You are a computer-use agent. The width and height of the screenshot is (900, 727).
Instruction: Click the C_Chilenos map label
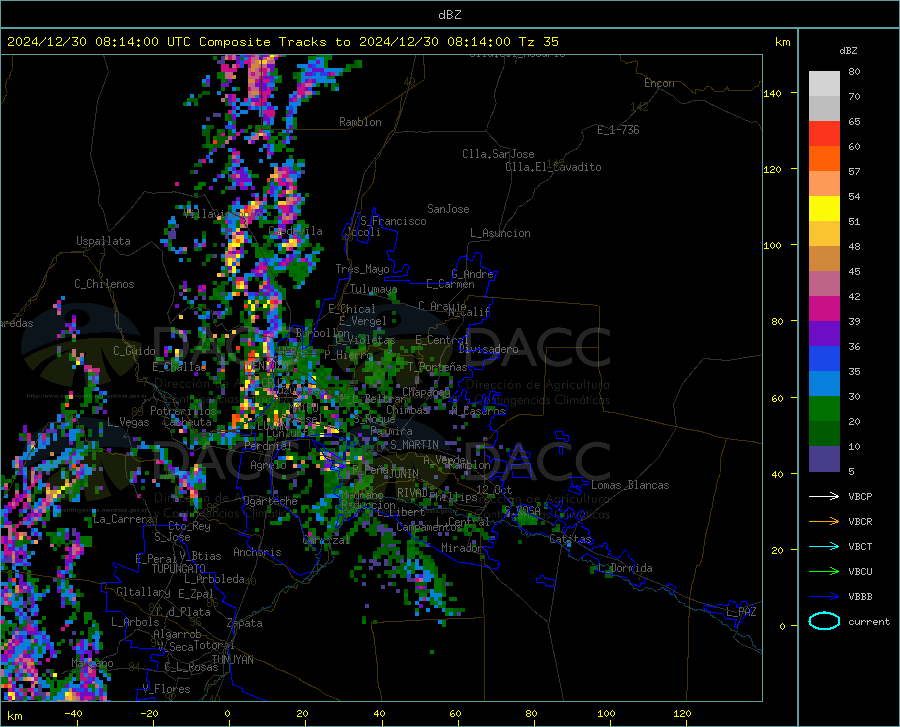point(104,284)
